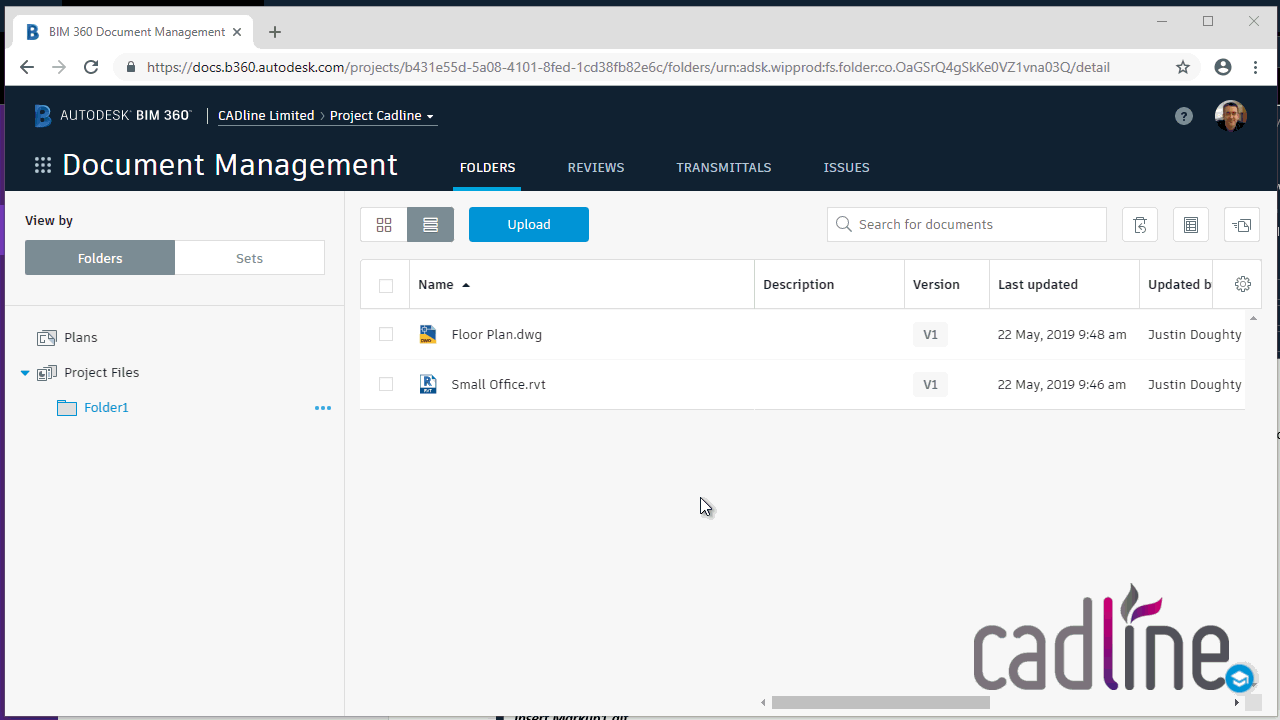Reload the browser page

91,67
